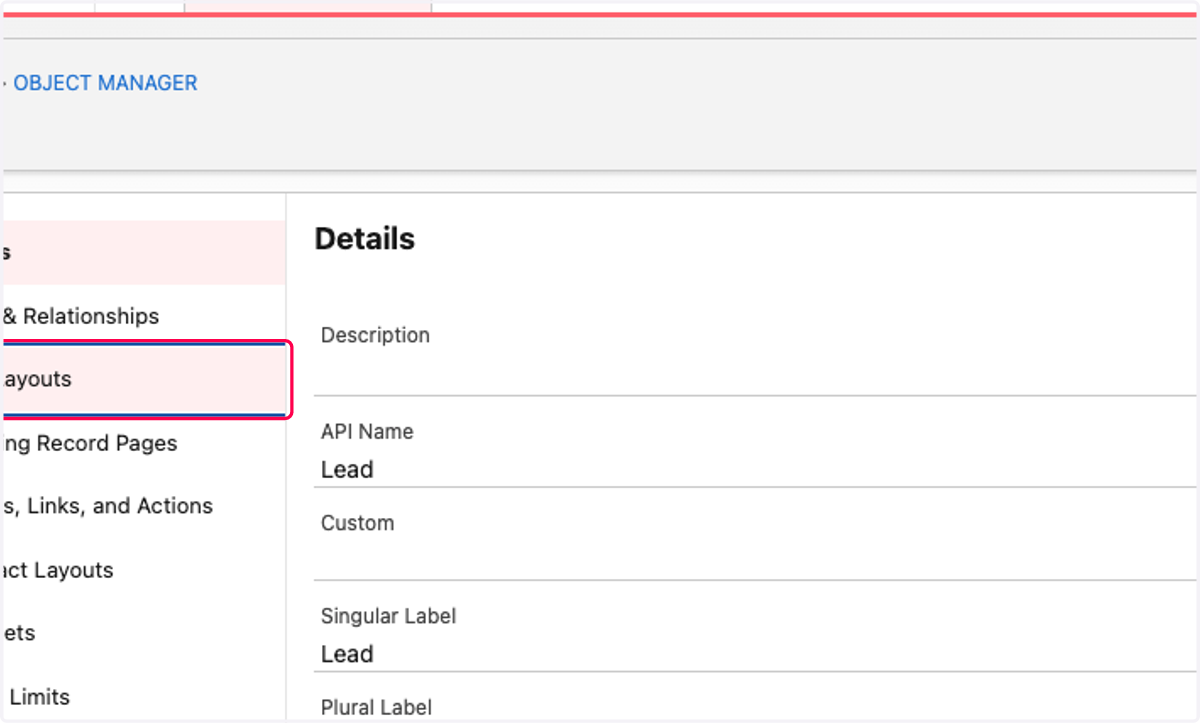Click the Singular Label field label
The height and width of the screenshot is (723, 1200).
pos(388,617)
